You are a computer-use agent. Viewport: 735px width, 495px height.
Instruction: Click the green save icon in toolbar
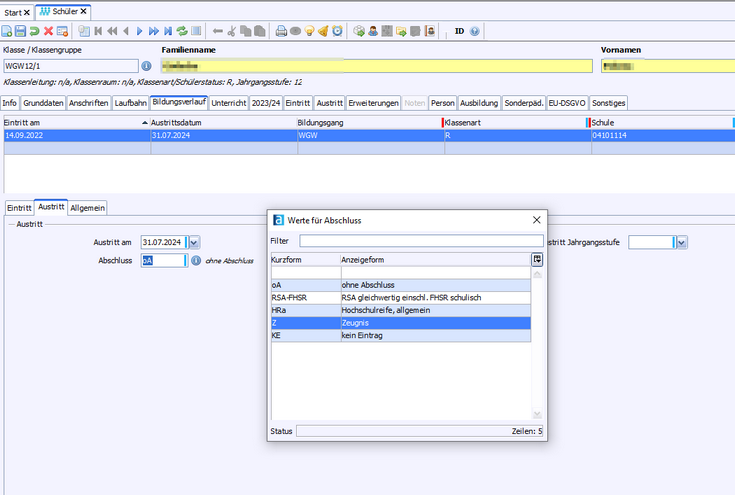[21, 31]
